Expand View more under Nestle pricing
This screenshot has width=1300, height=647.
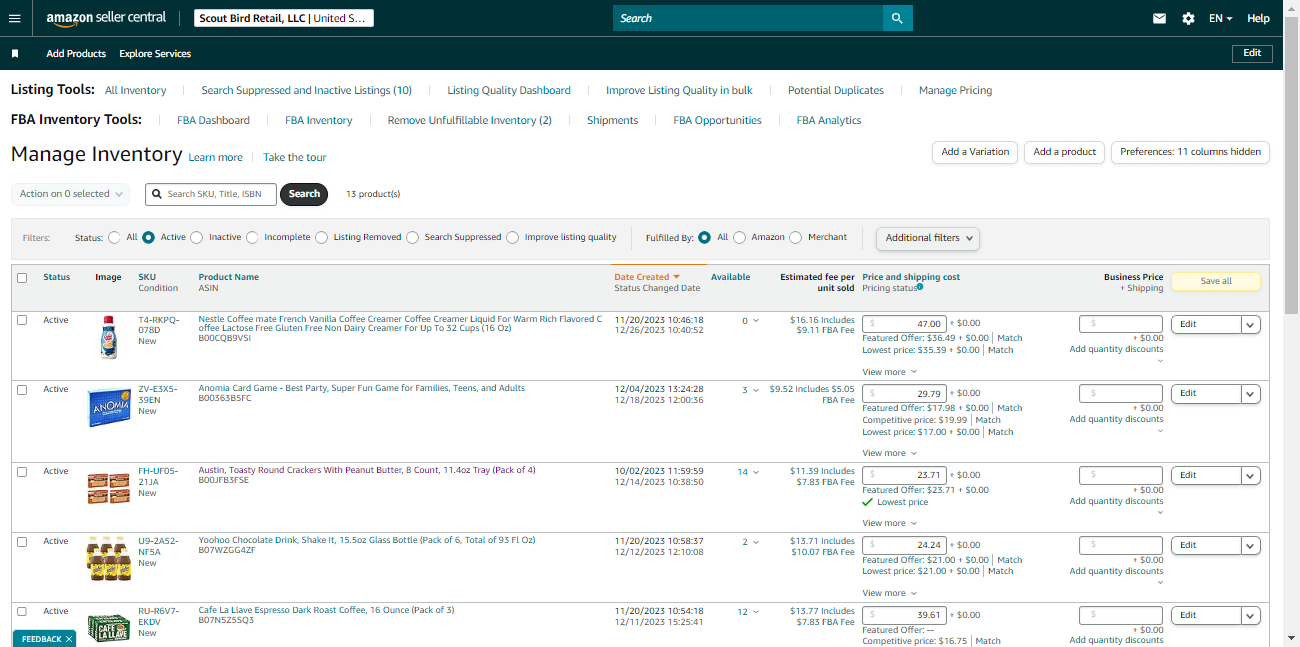(x=888, y=372)
